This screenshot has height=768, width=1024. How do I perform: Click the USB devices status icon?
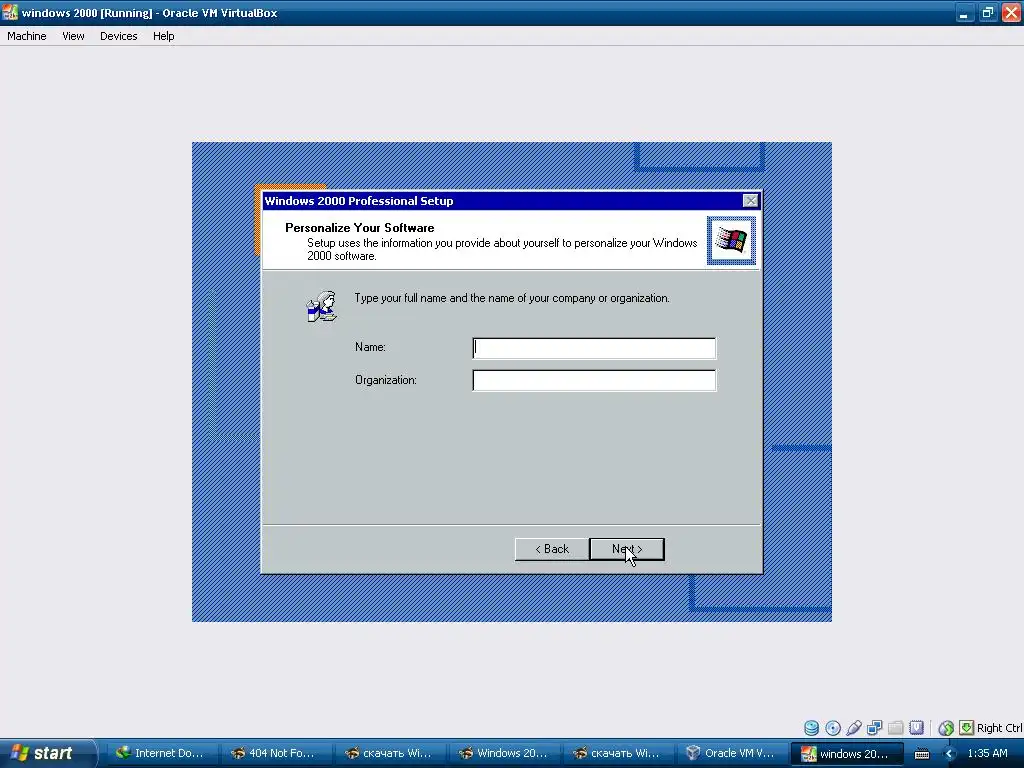pos(854,728)
